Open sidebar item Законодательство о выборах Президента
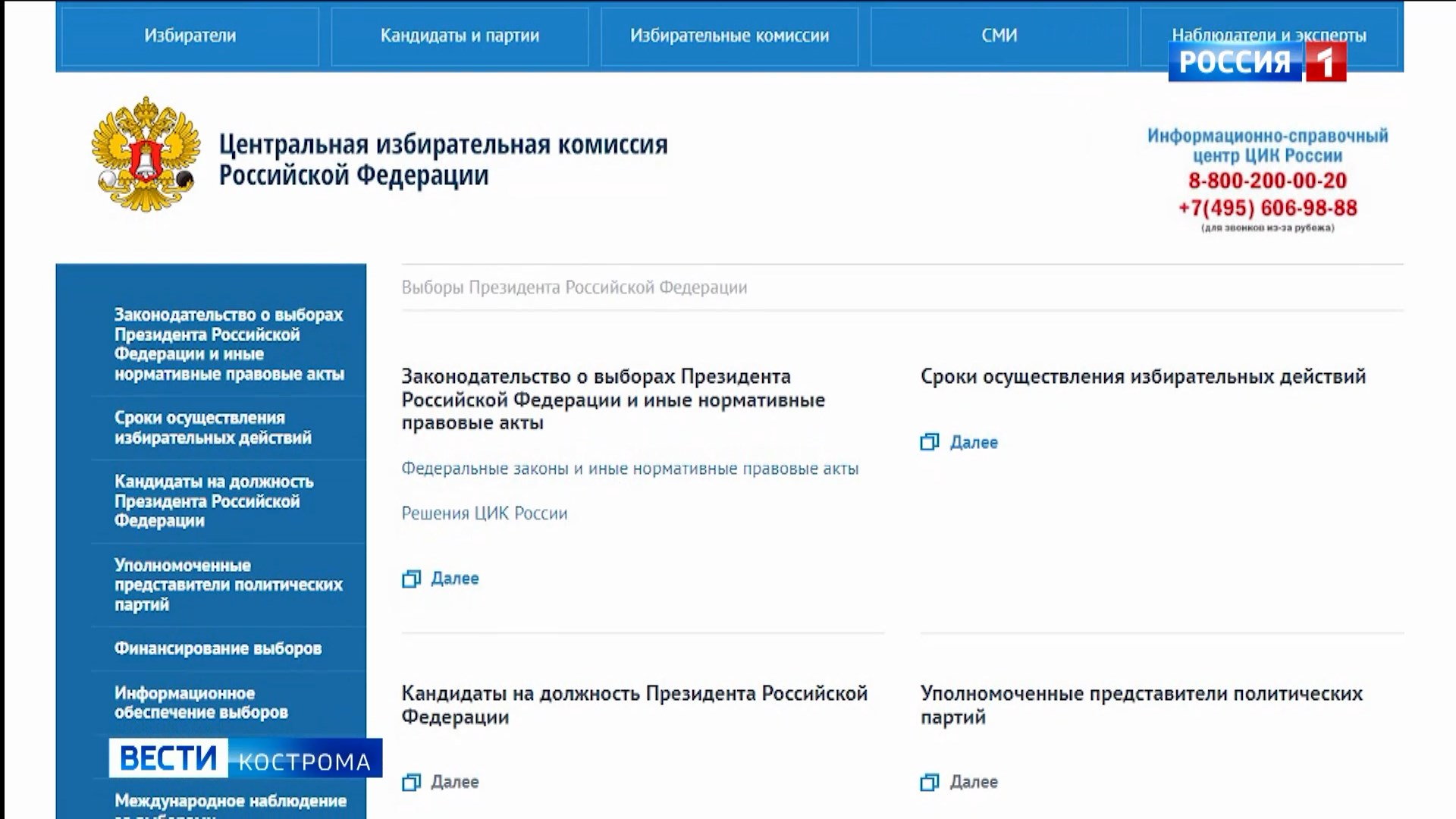Screen dimensions: 1456x819 point(228,344)
